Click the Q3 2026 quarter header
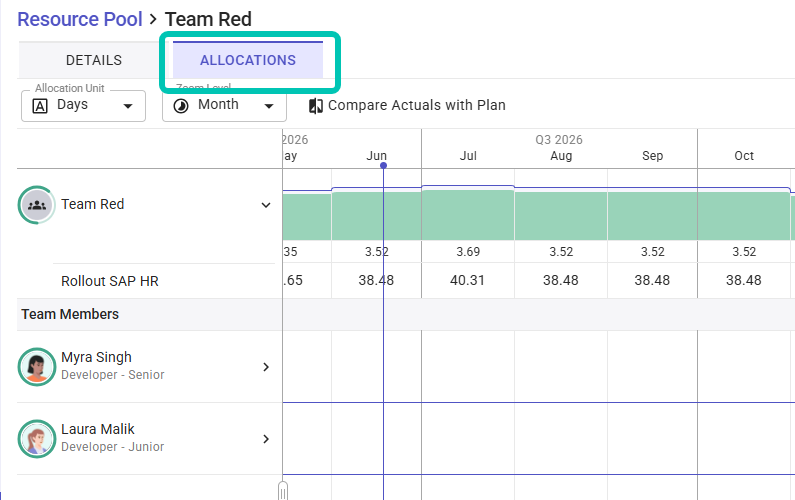This screenshot has width=795, height=500. (559, 139)
